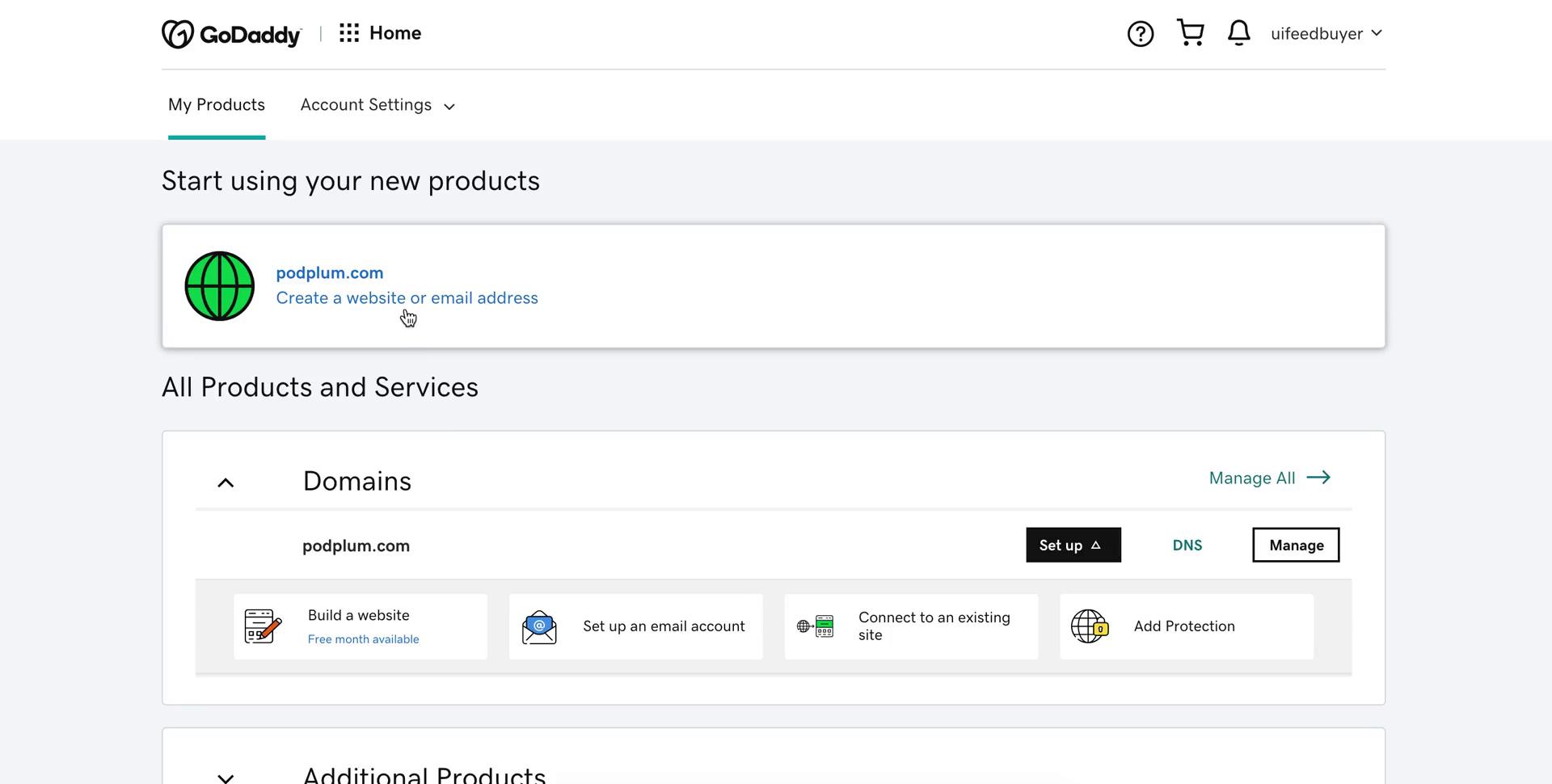The height and width of the screenshot is (784, 1552).
Task: Go to Home in header
Action: pyautogui.click(x=395, y=33)
